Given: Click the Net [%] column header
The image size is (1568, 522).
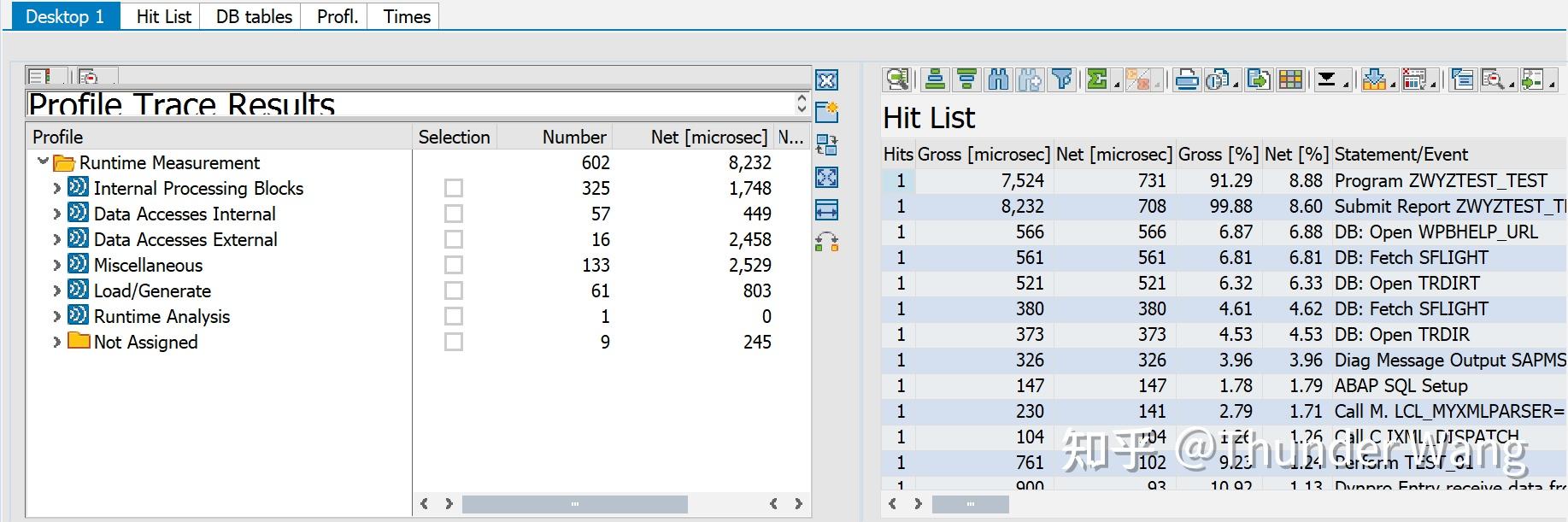Looking at the screenshot, I should 1295,155.
